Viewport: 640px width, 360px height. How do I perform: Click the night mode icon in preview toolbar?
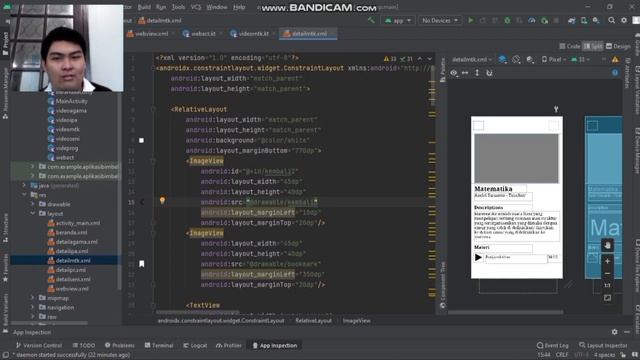[530, 60]
